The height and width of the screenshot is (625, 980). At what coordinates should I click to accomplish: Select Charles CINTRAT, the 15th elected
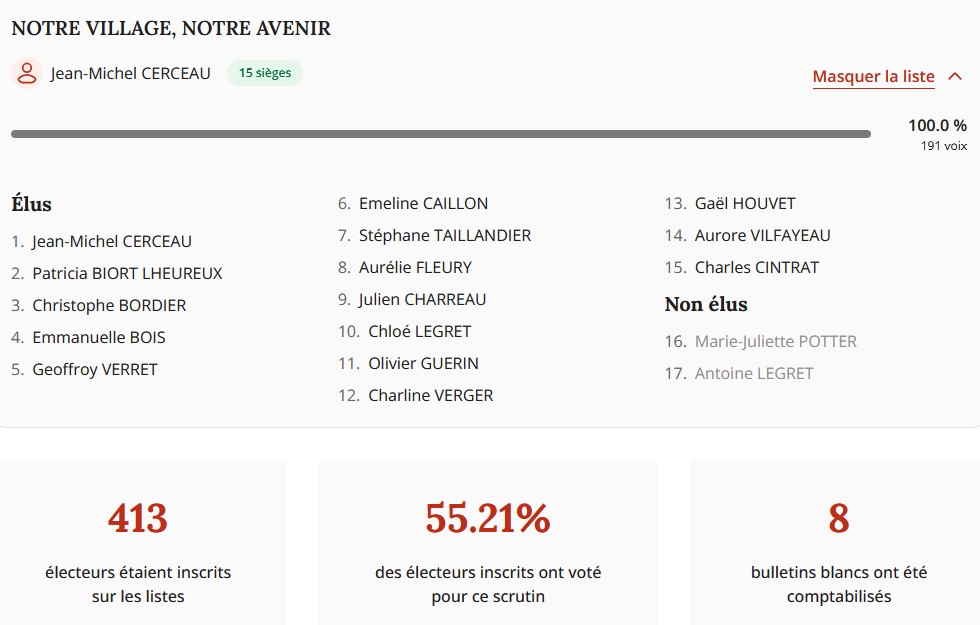[756, 267]
